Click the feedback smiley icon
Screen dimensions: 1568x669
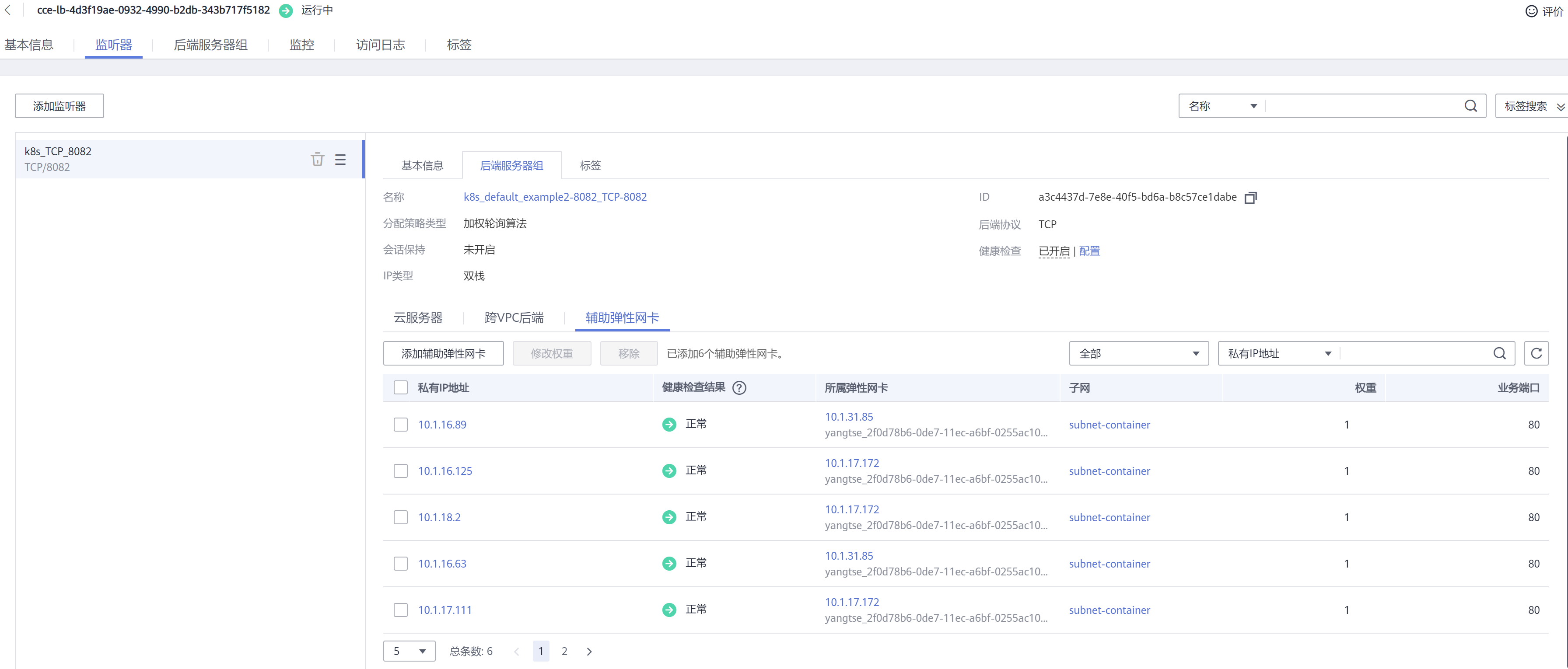[1531, 11]
